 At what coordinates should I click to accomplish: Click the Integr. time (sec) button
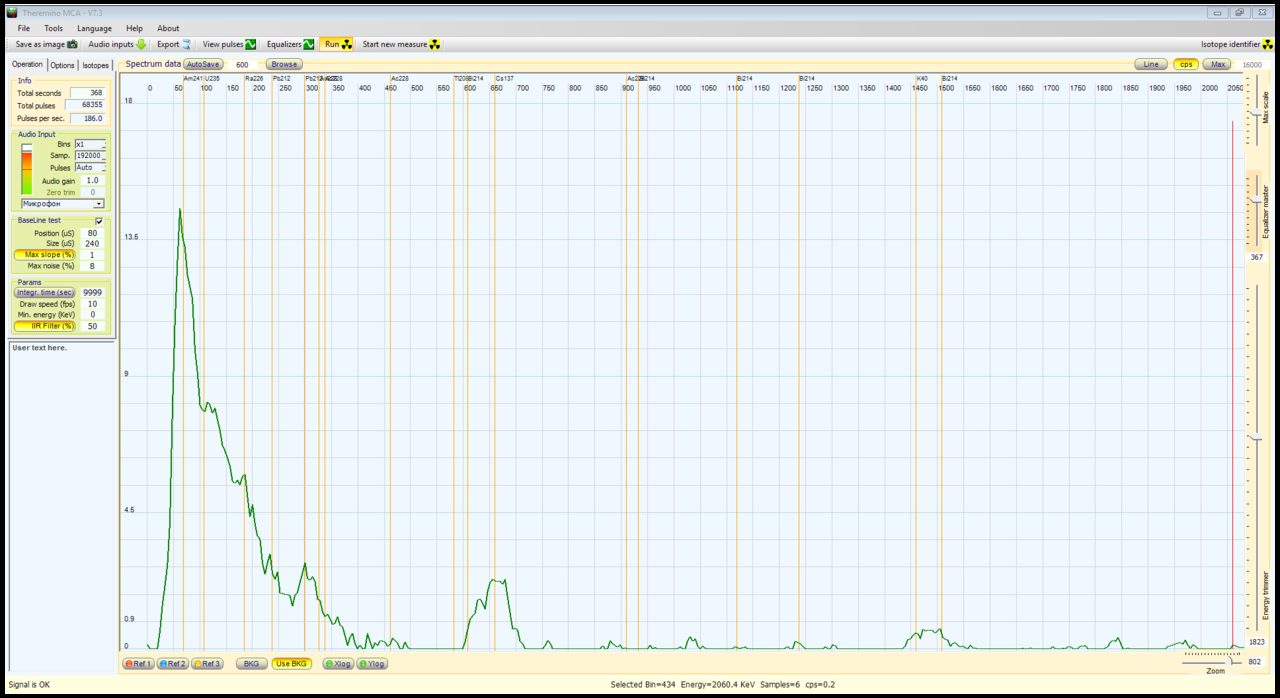pos(44,292)
